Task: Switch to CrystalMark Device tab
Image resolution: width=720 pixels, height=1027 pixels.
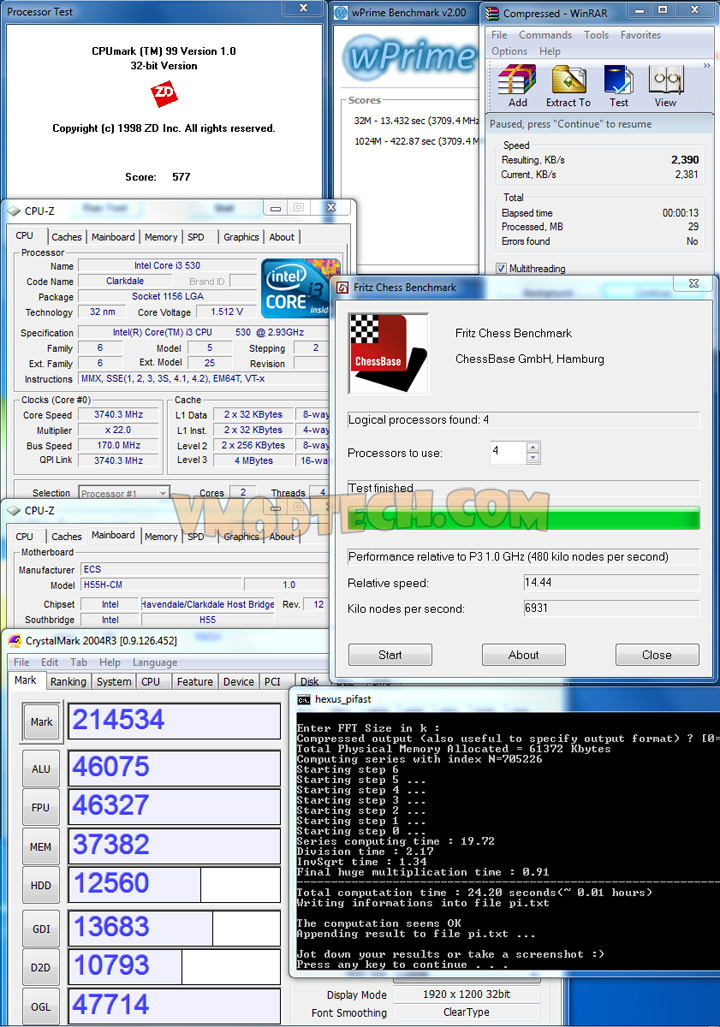Action: (x=238, y=682)
